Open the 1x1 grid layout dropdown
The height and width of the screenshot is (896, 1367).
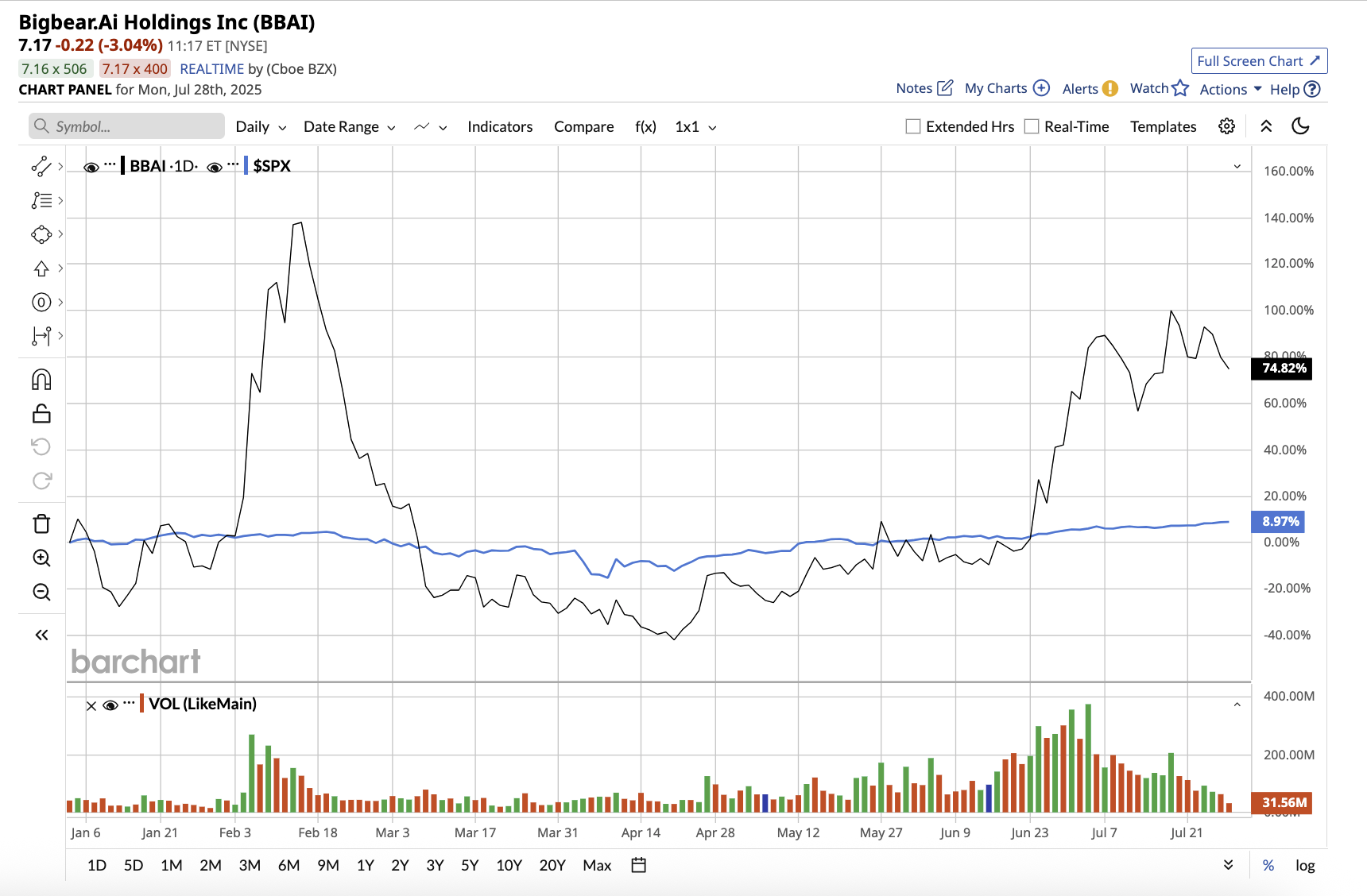tap(695, 126)
